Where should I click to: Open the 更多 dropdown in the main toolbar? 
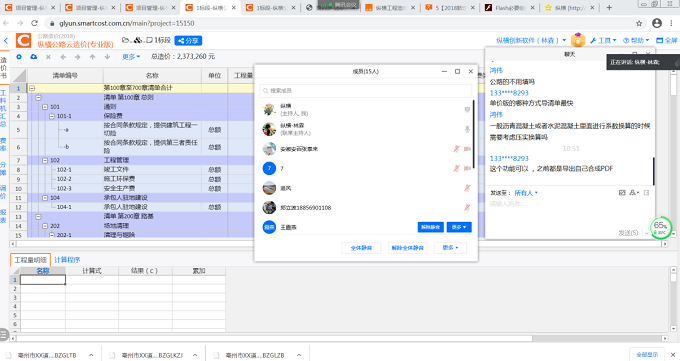pyautogui.click(x=131, y=57)
